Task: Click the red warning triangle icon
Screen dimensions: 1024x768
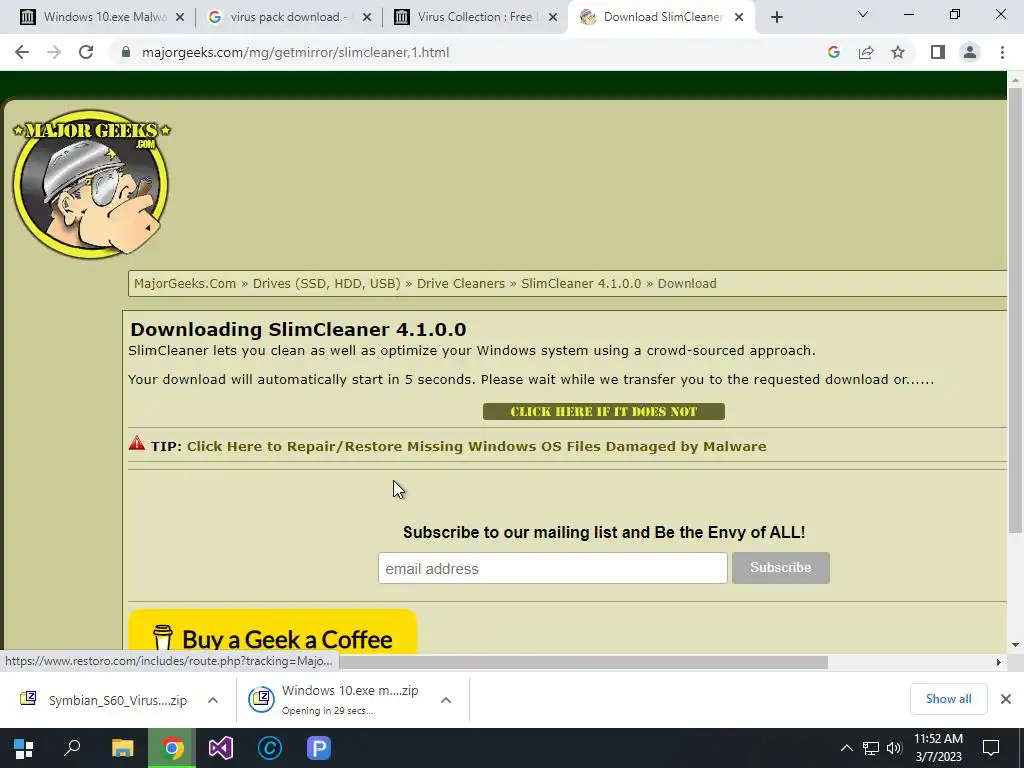Action: pos(136,444)
